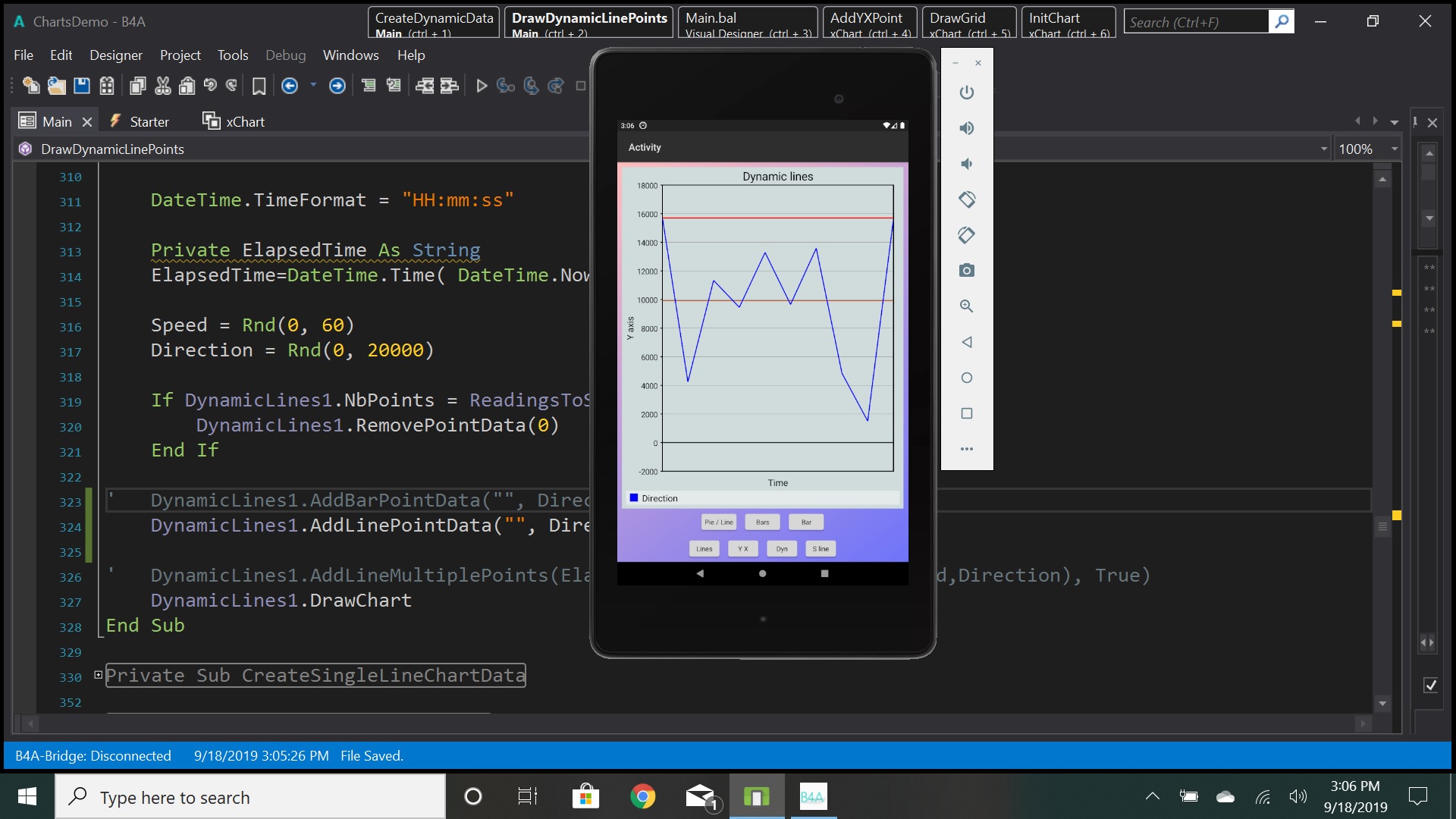Click the Increase indent toolbar icon
Viewport: 1456px width, 819px height.
(x=450, y=86)
